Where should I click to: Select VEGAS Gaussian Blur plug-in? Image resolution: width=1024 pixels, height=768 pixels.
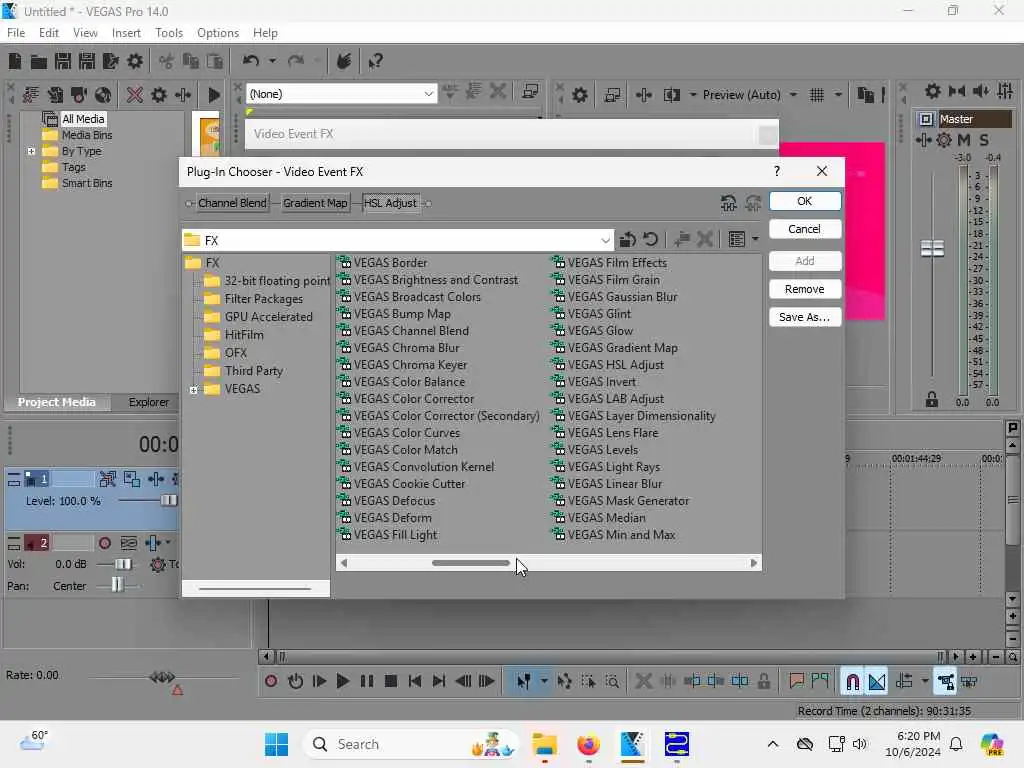coord(622,296)
